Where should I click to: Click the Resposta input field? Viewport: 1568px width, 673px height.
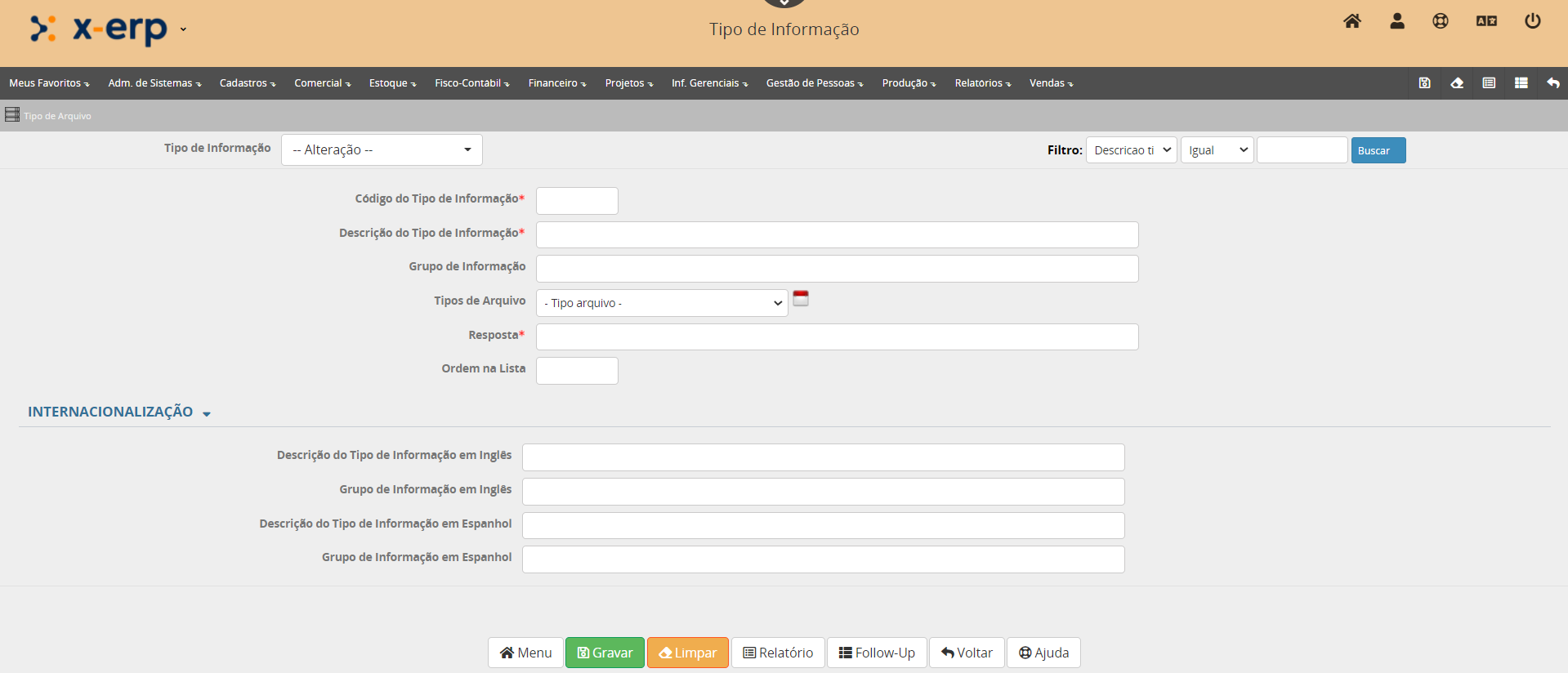click(x=837, y=337)
